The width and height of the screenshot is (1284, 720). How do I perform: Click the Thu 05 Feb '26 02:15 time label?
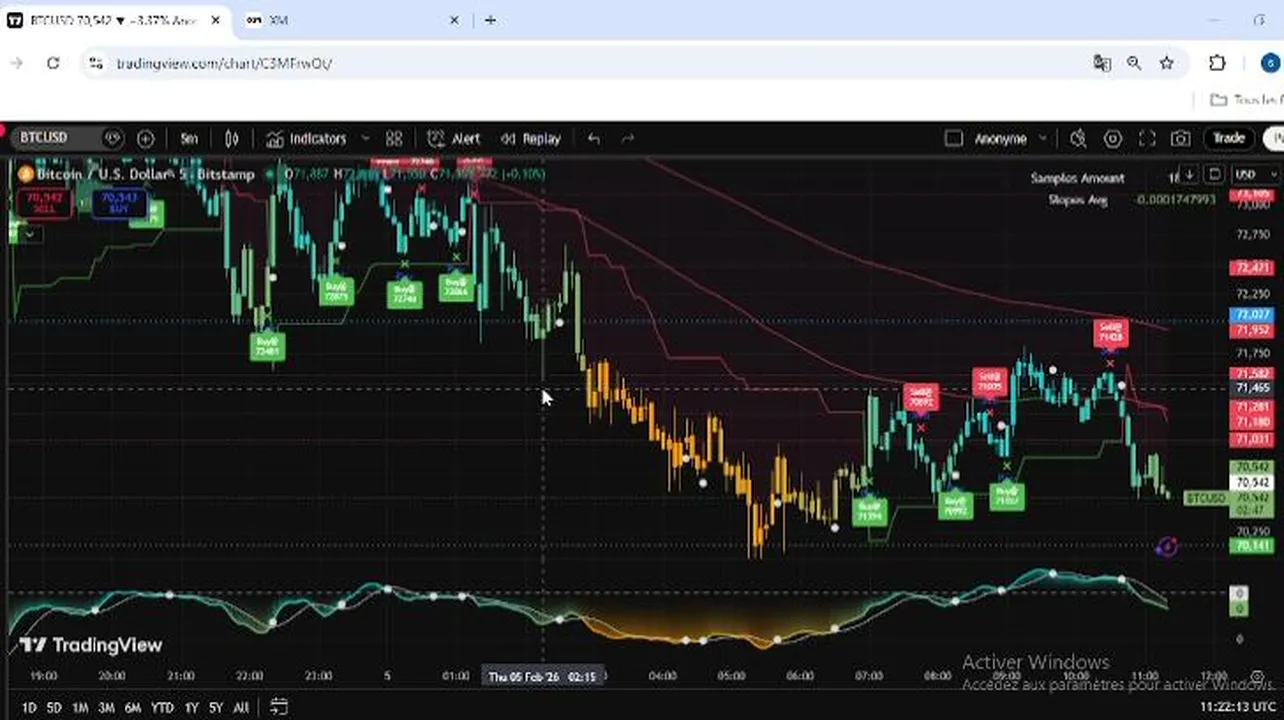pyautogui.click(x=542, y=677)
